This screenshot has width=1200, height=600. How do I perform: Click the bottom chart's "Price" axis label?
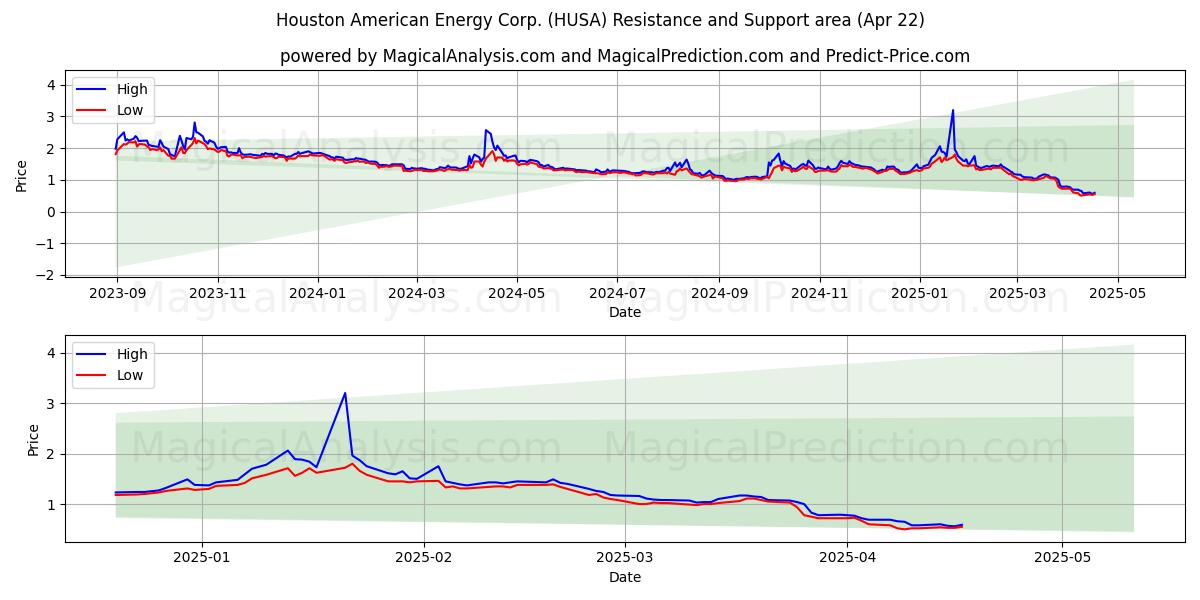[34, 440]
